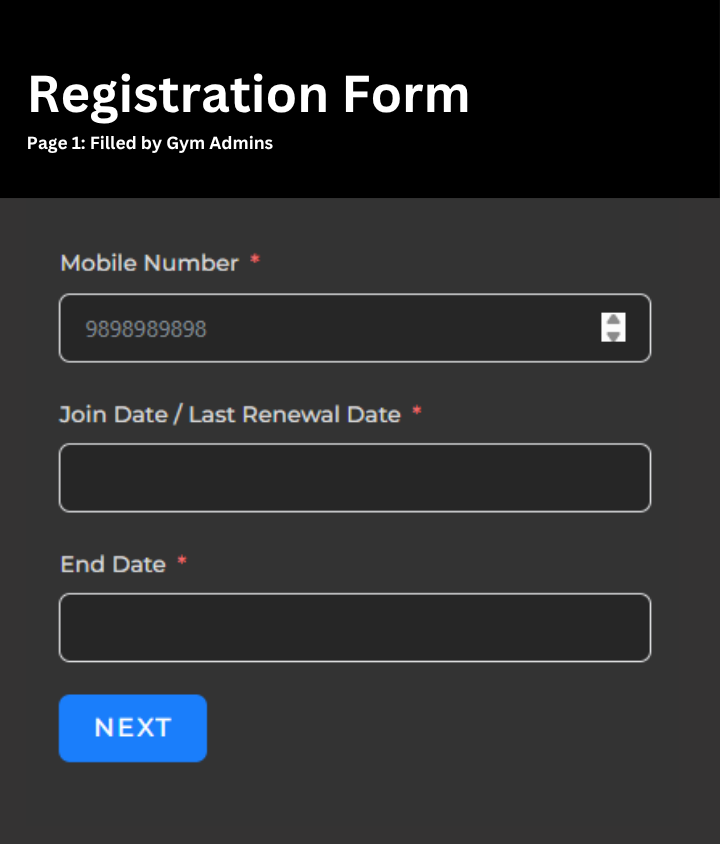720x844 pixels.
Task: Click the 9898989898 placeholder text
Action: pos(146,329)
